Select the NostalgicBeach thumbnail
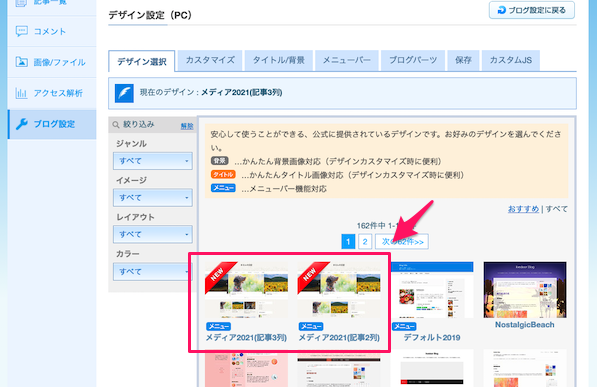The height and width of the screenshot is (387, 597). 525,289
